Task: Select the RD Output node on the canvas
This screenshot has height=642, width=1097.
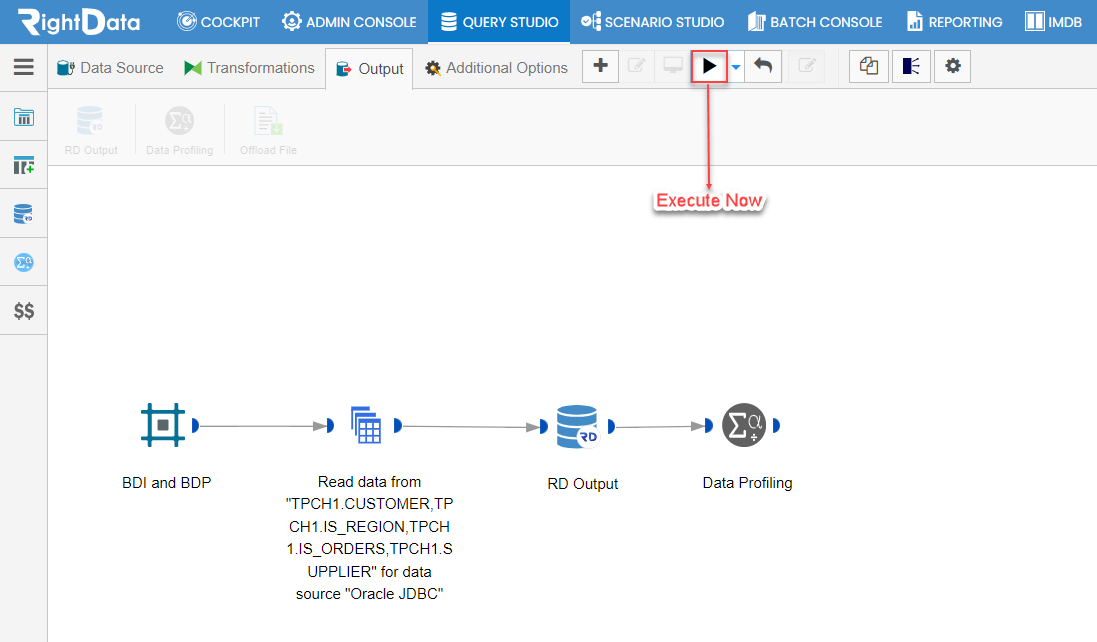Action: pos(577,427)
